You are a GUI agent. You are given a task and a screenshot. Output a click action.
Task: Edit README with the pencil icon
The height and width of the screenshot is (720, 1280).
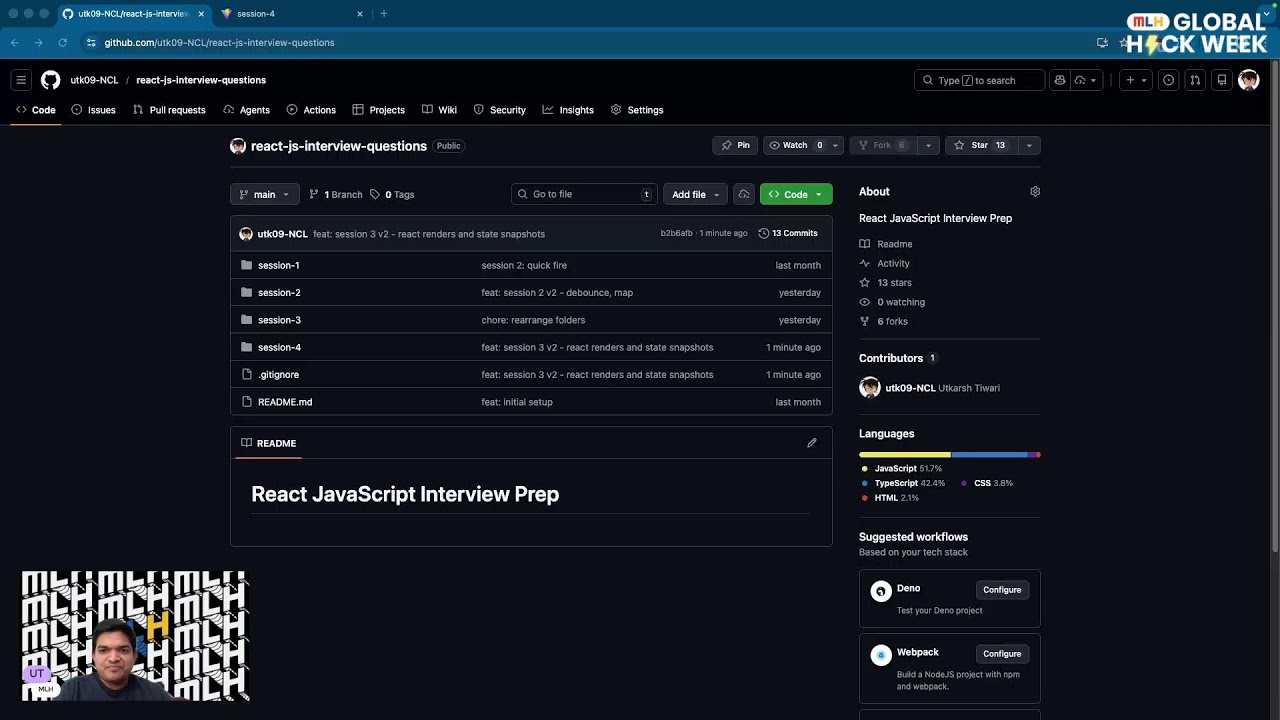tap(812, 443)
